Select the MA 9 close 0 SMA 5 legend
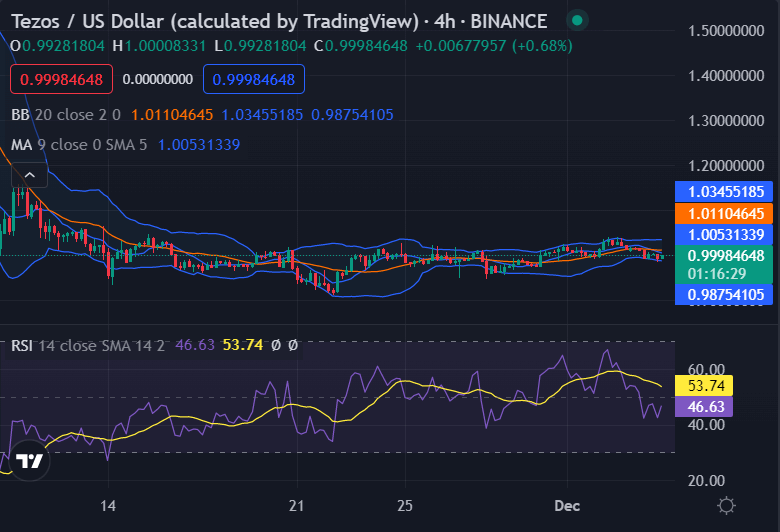This screenshot has height=532, width=780. point(79,145)
